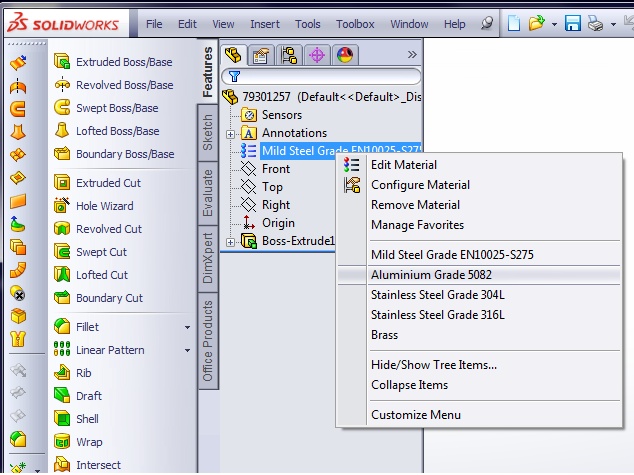Expand the Boss-Extrude1 tree node
The image size is (634, 475).
230,242
